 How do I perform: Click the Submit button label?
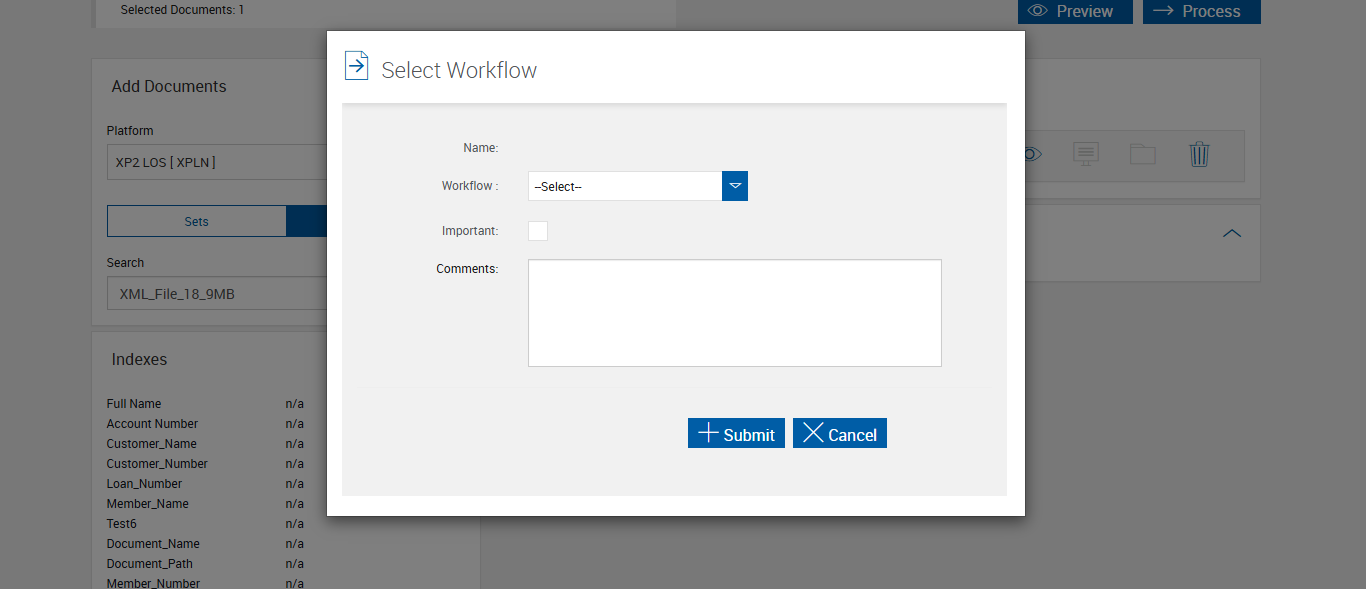pyautogui.click(x=749, y=435)
